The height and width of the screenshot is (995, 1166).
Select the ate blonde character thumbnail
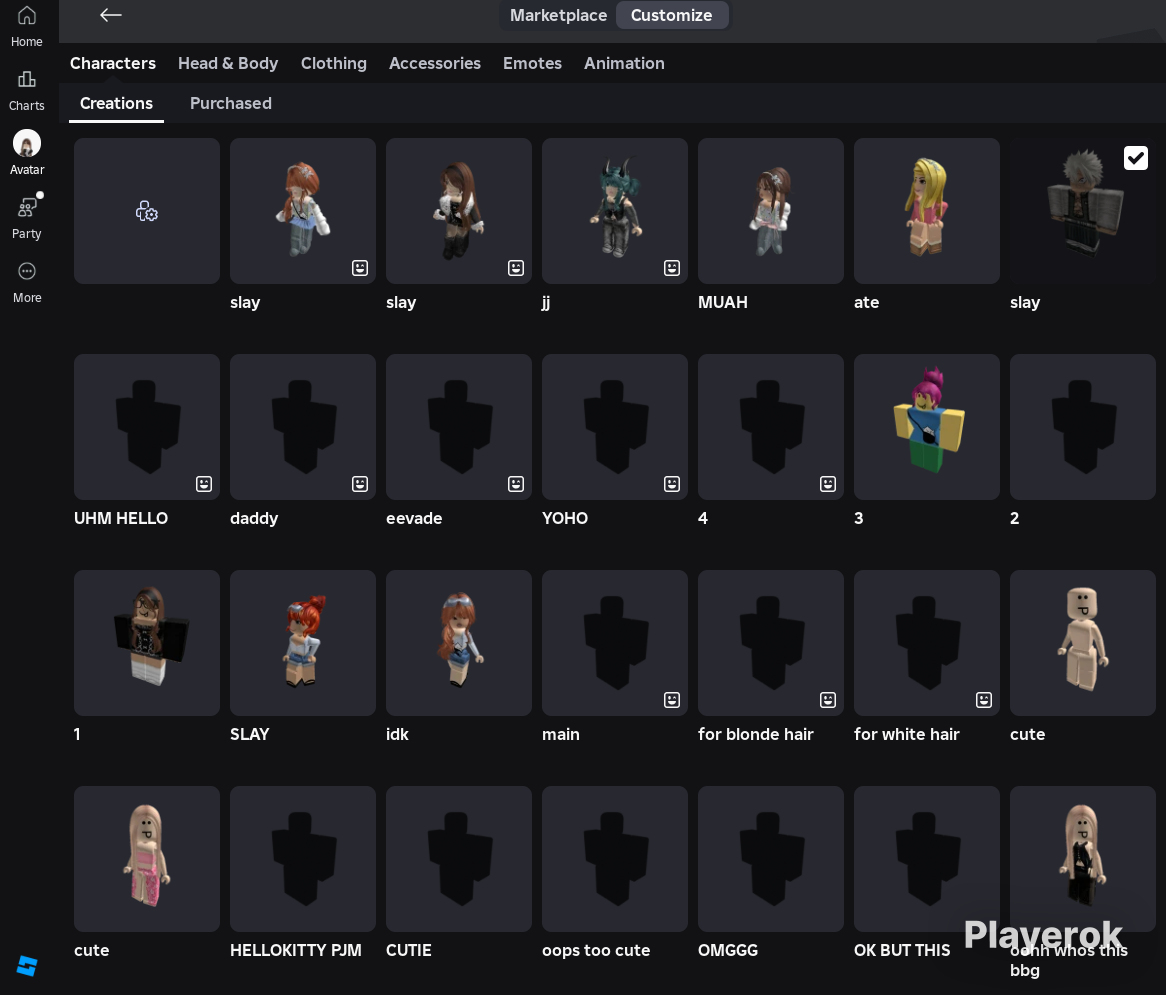point(927,210)
